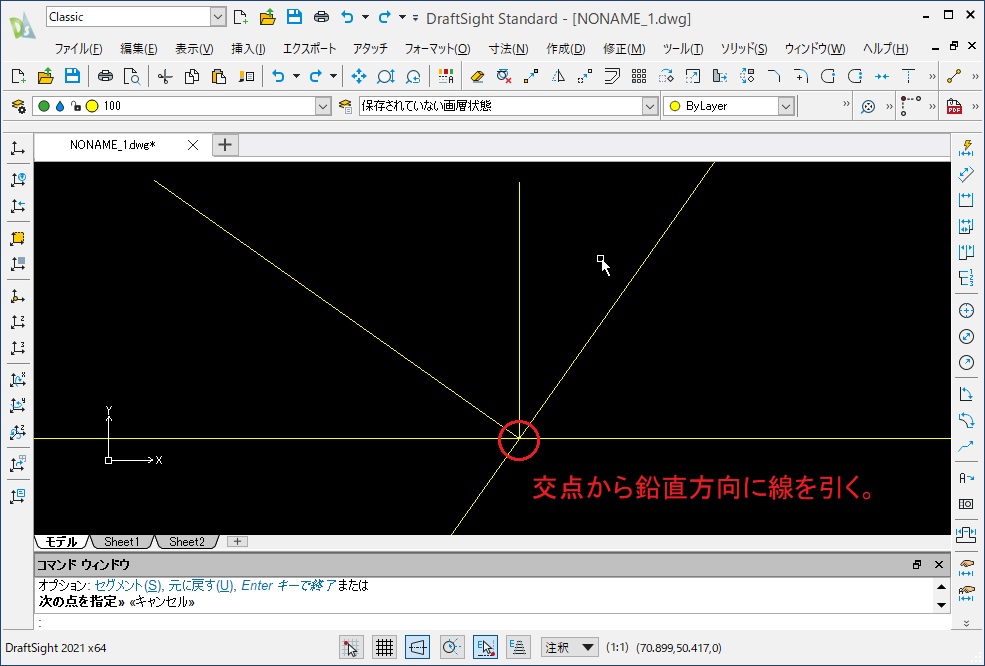Add a new sheet with the small plus button
This screenshot has height=666, width=985.
click(x=237, y=542)
